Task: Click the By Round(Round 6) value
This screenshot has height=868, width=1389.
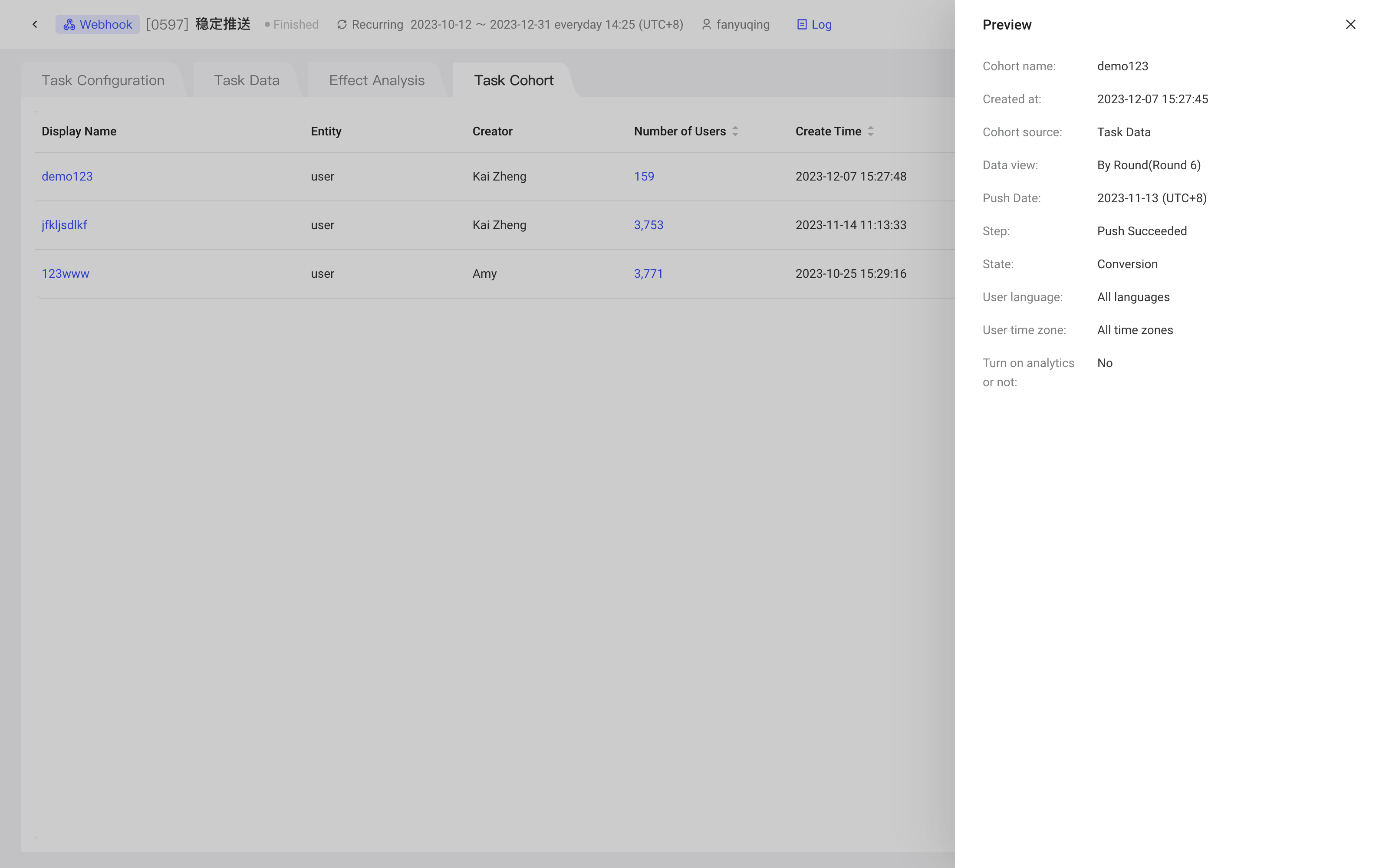Action: pos(1149,165)
